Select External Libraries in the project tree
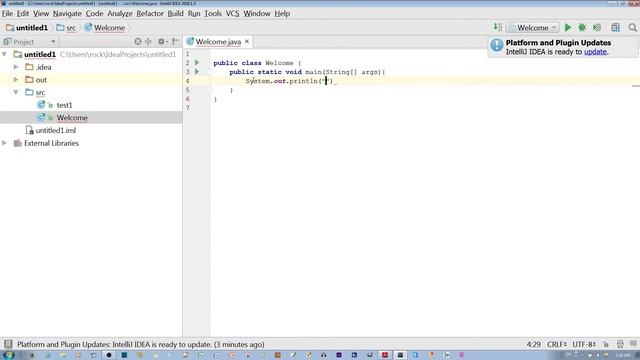 pos(51,143)
